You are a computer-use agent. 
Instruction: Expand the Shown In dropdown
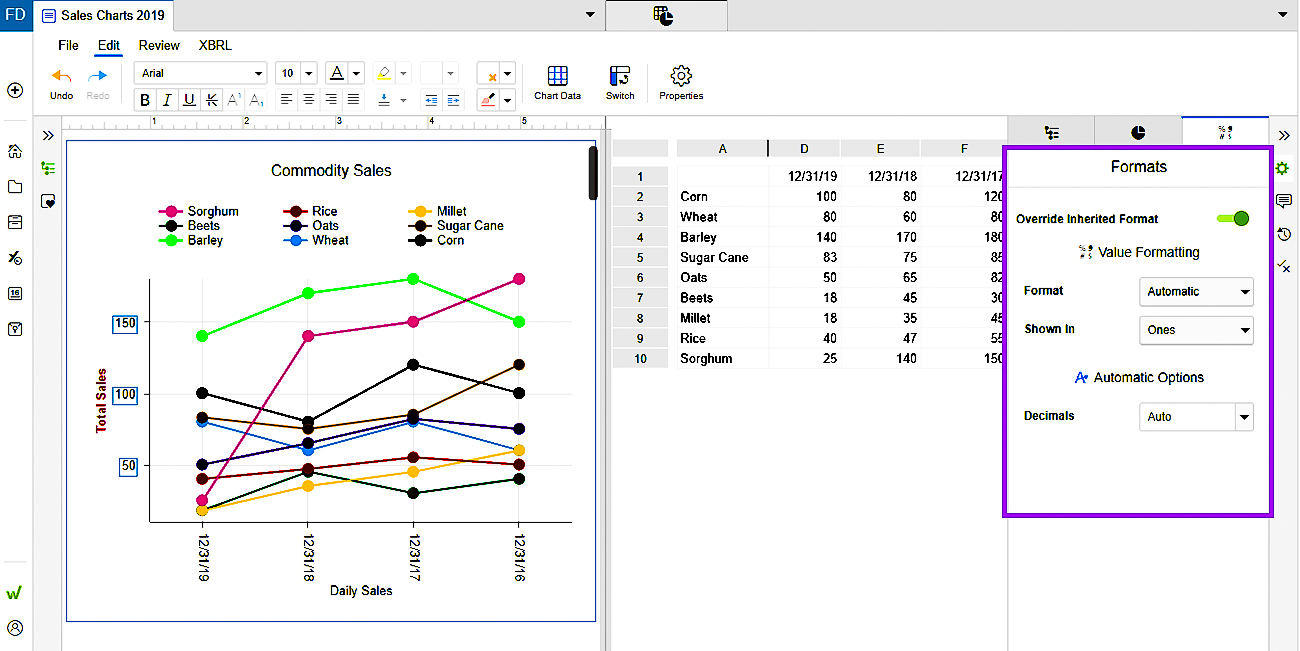click(x=1196, y=330)
